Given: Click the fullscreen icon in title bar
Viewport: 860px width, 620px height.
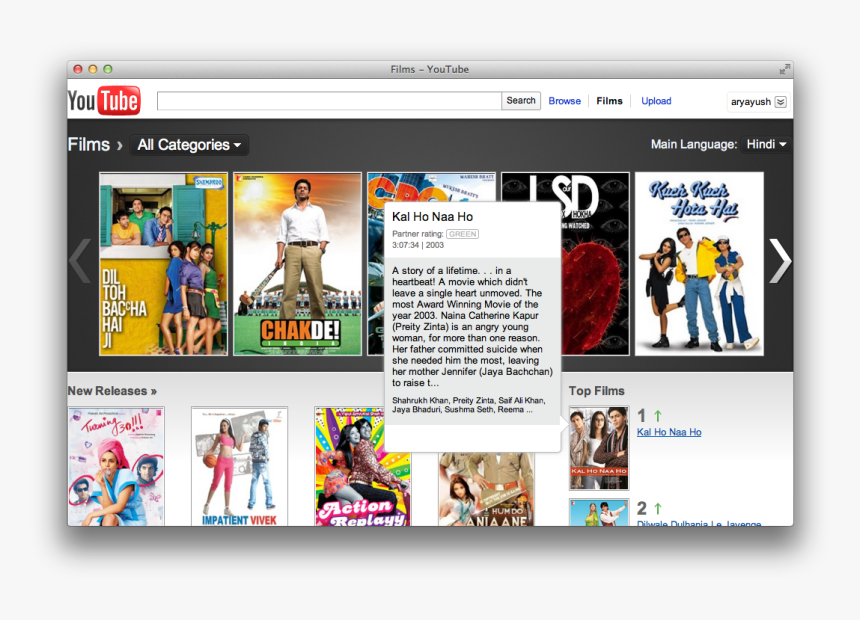Looking at the screenshot, I should 785,69.
